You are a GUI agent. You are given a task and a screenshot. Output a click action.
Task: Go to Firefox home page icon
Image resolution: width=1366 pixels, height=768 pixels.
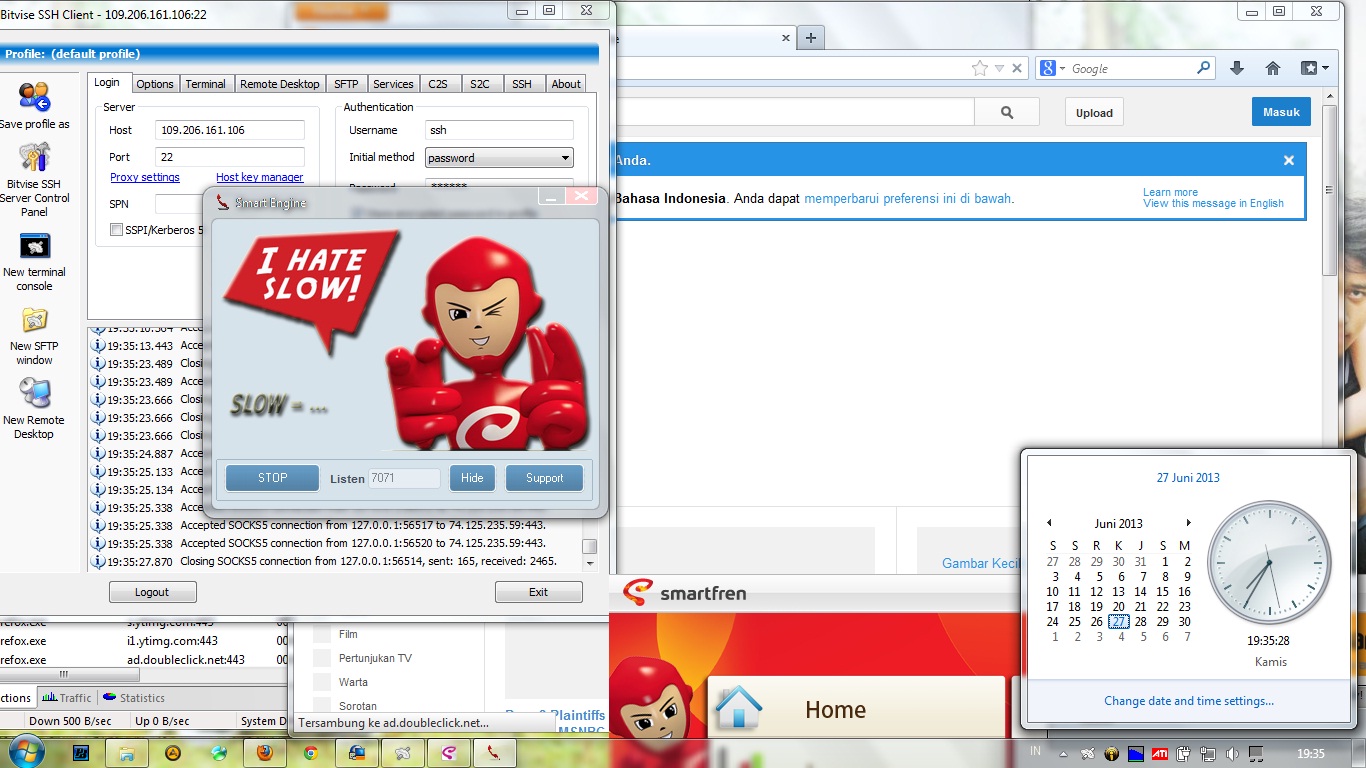click(1273, 68)
